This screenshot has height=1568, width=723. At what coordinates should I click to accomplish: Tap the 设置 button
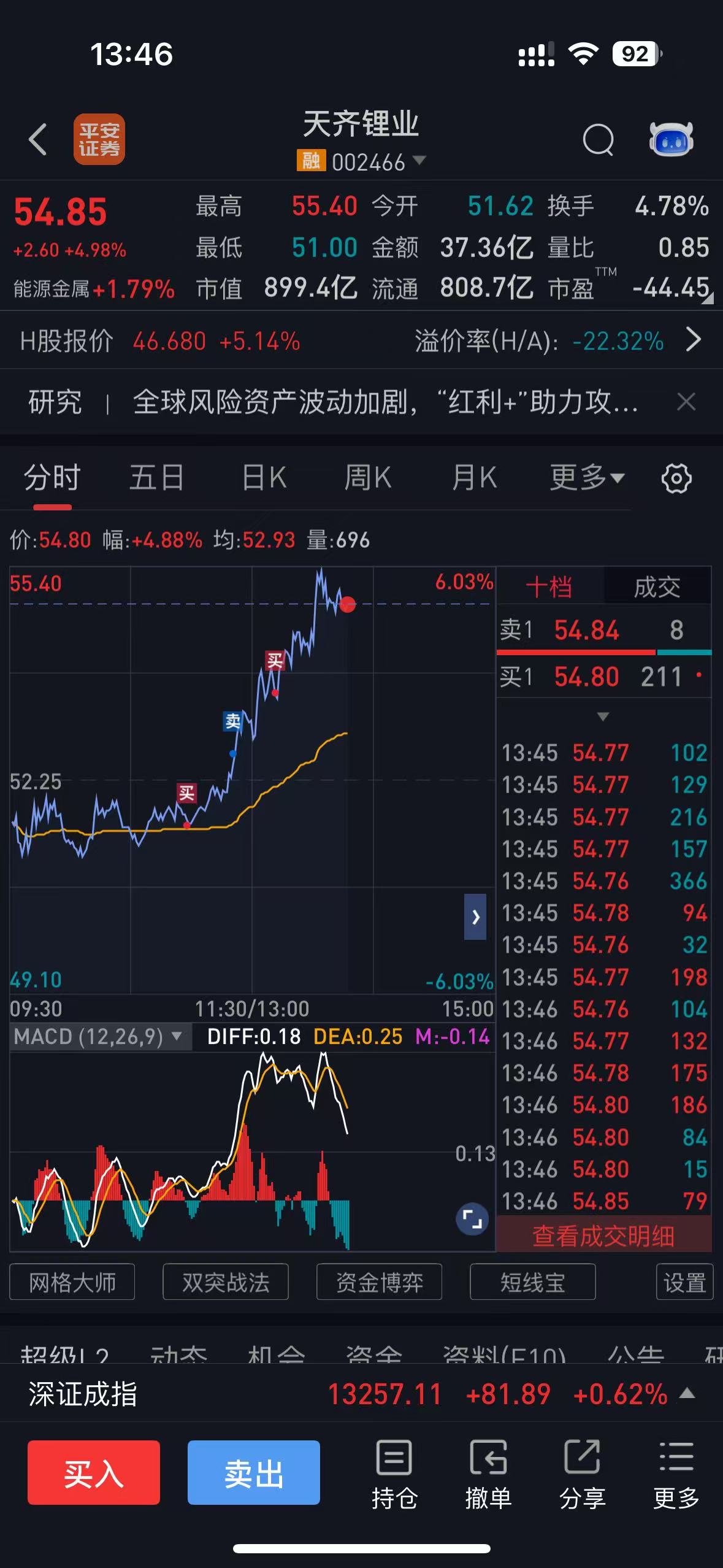click(x=684, y=1282)
